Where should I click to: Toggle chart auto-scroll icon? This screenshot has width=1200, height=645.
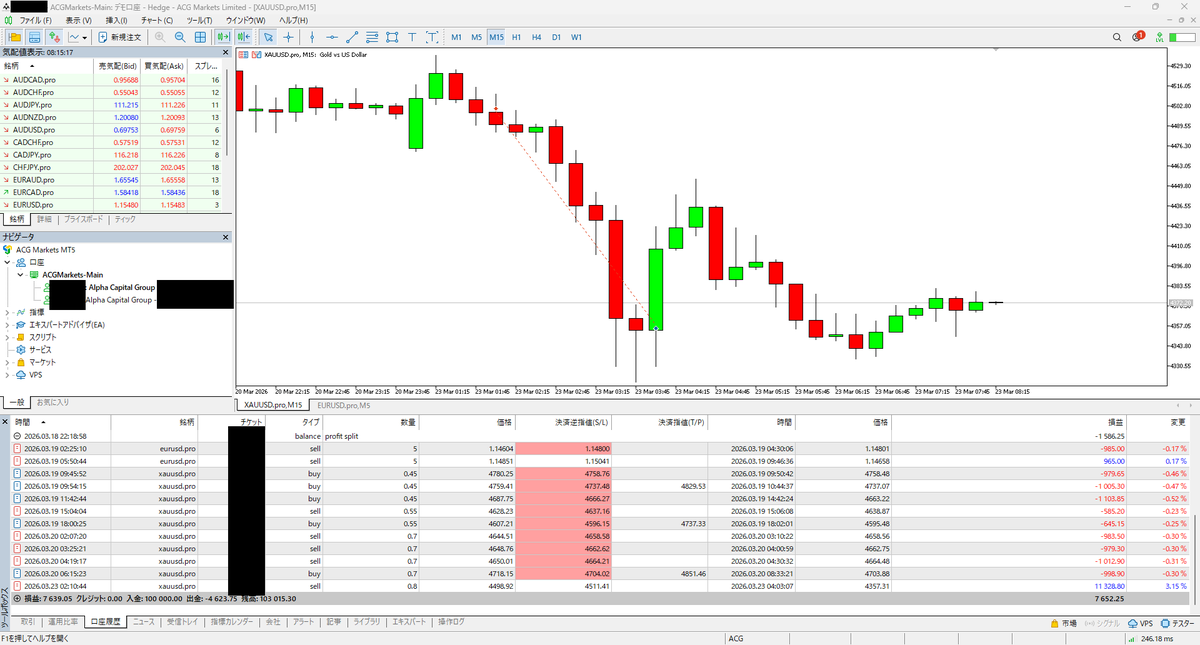tap(223, 38)
